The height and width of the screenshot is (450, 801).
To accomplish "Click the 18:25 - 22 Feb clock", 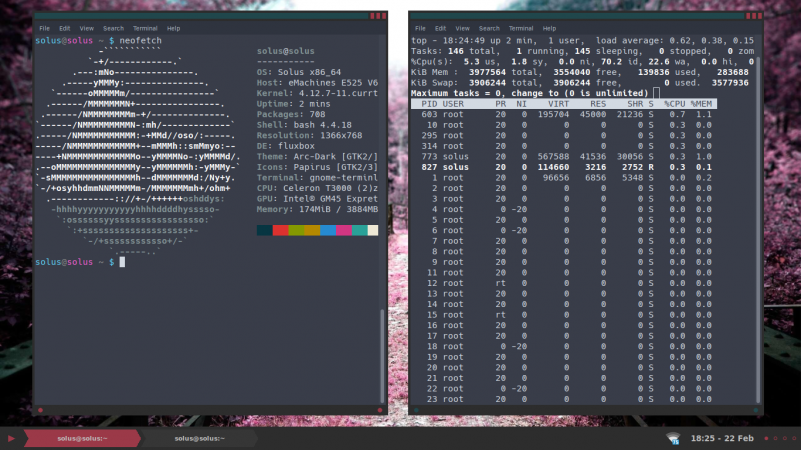I will tap(722, 438).
